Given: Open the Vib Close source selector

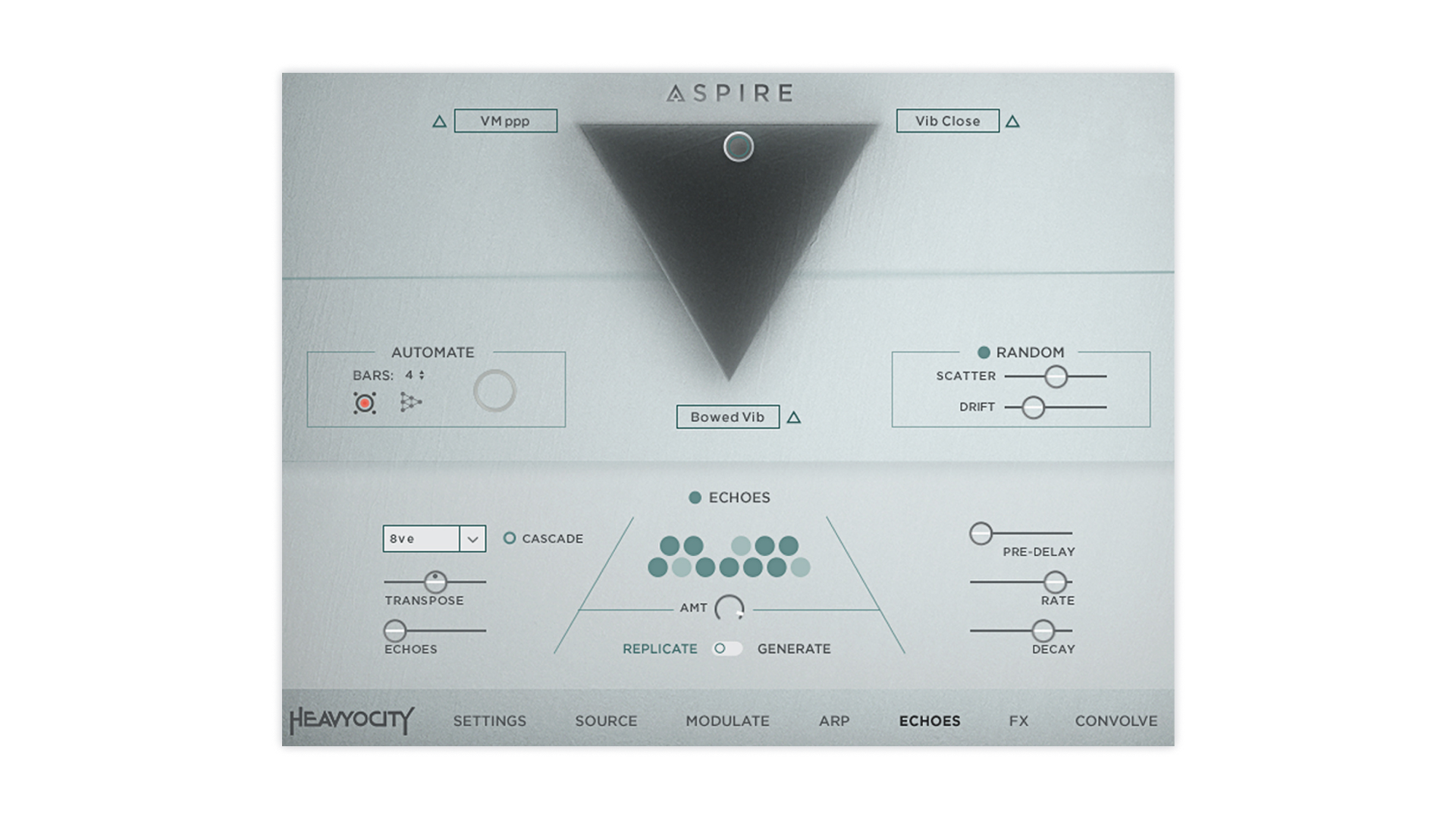Looking at the screenshot, I should pos(947,121).
